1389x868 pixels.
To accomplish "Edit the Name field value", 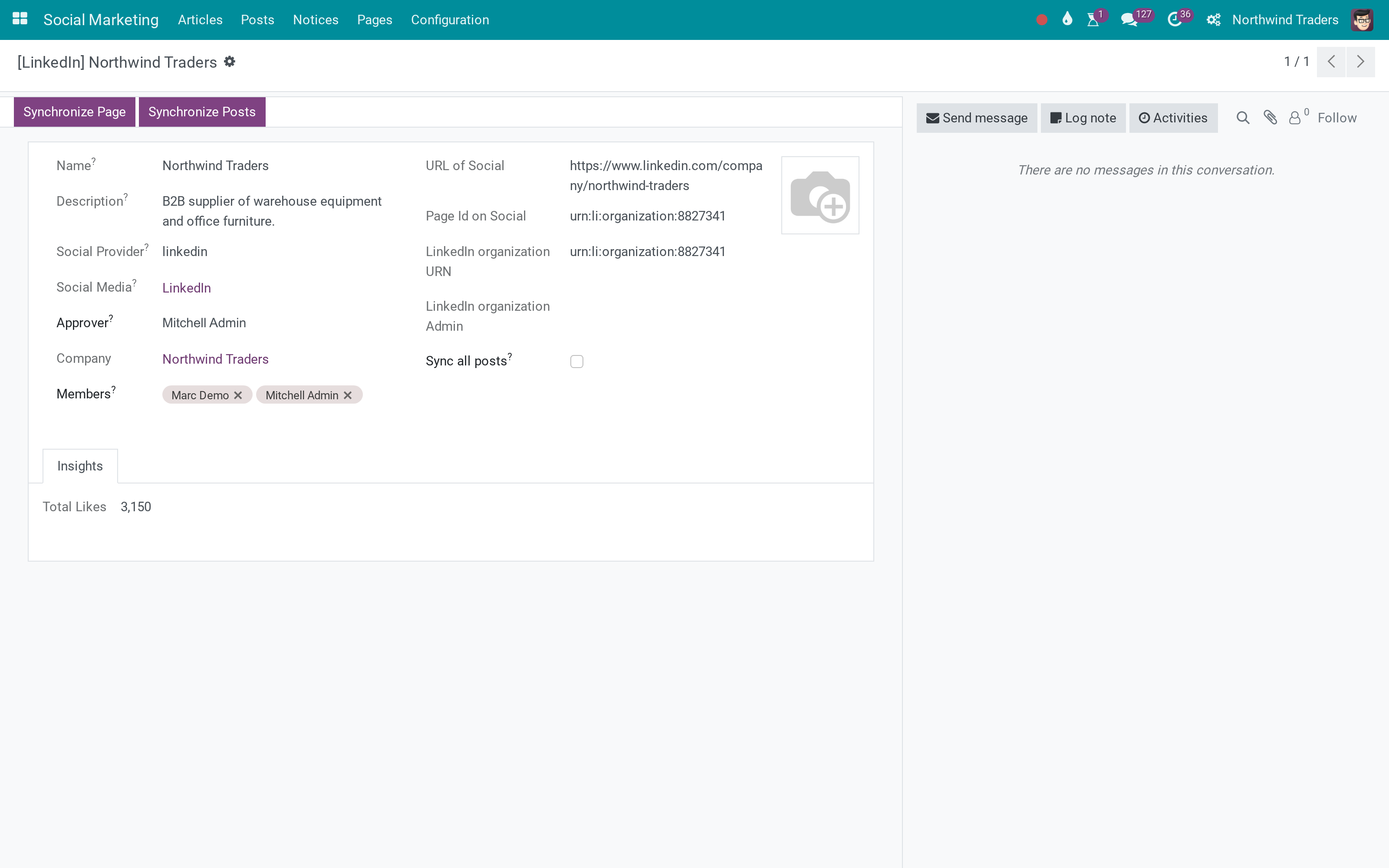I will [x=215, y=165].
